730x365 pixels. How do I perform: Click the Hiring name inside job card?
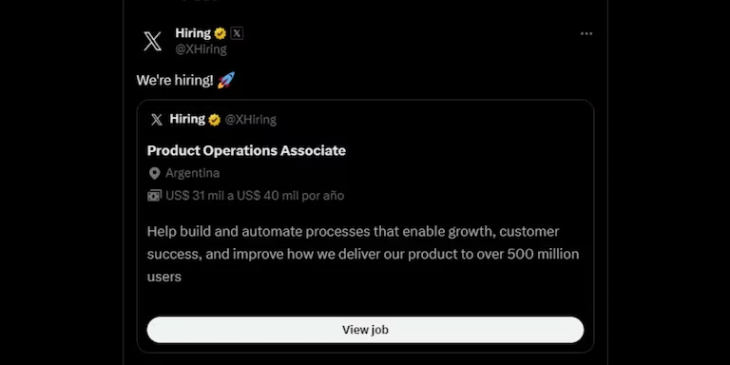(x=187, y=119)
